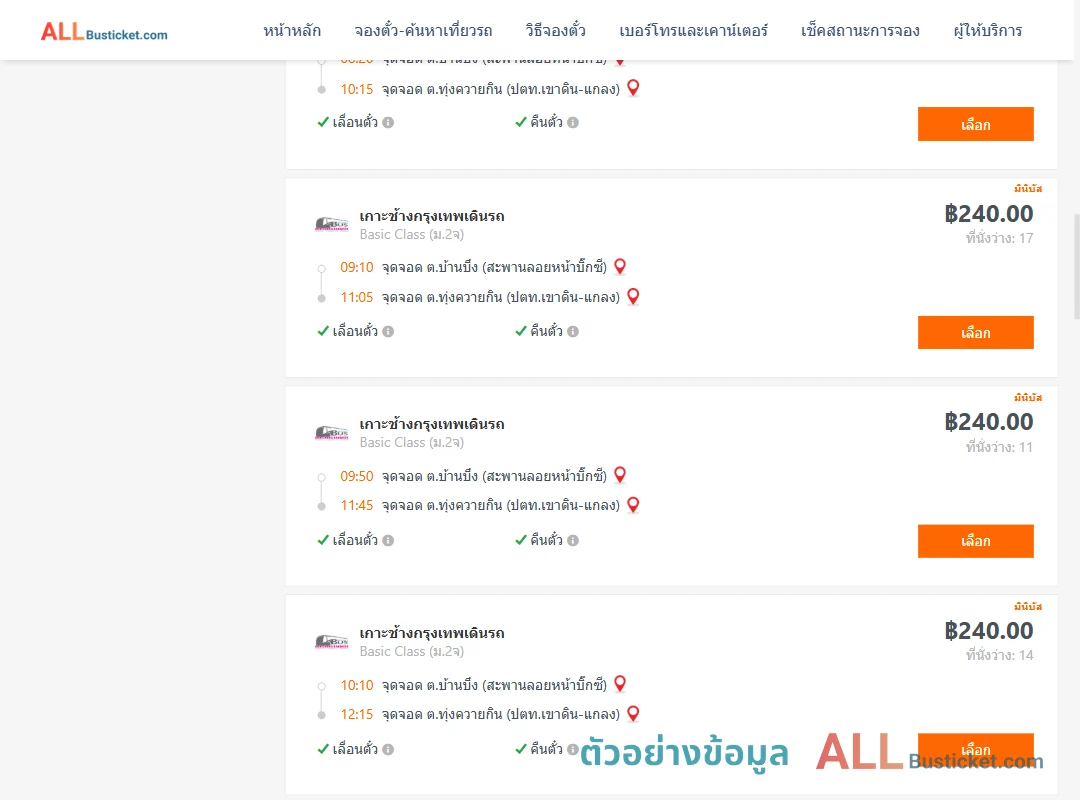This screenshot has height=800, width=1080.
Task: Click seats available ที่นั่งว่าง: 17
Action: click(x=999, y=238)
